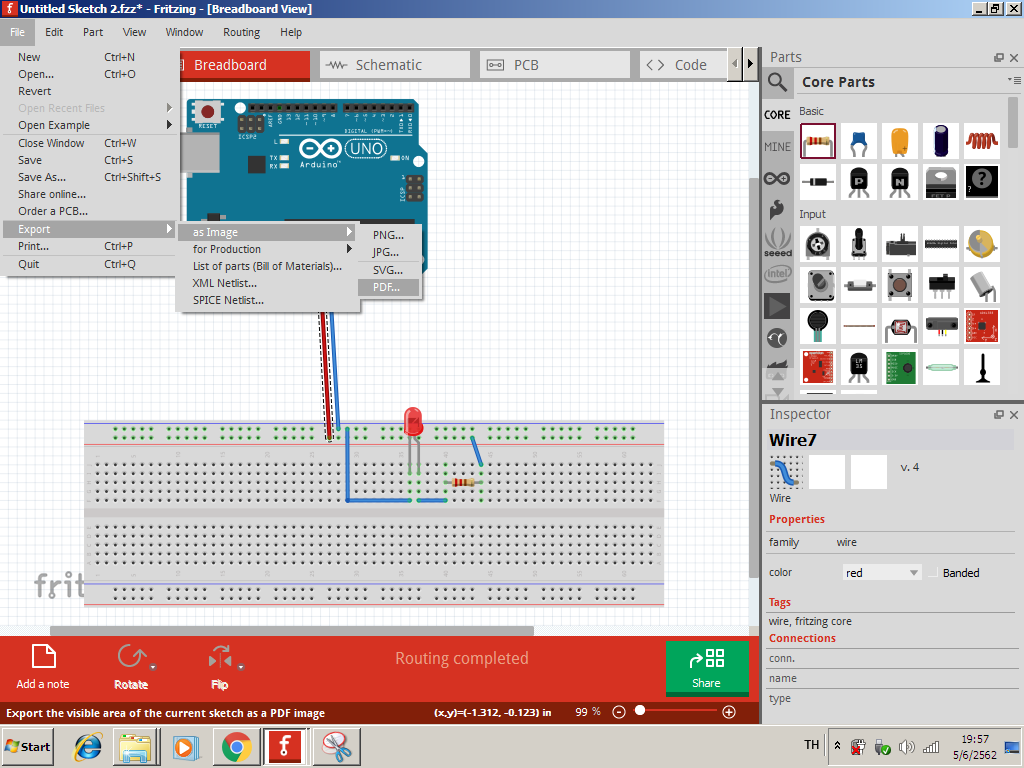Open the Seeed parts bin
1024x768 pixels.
point(777,242)
